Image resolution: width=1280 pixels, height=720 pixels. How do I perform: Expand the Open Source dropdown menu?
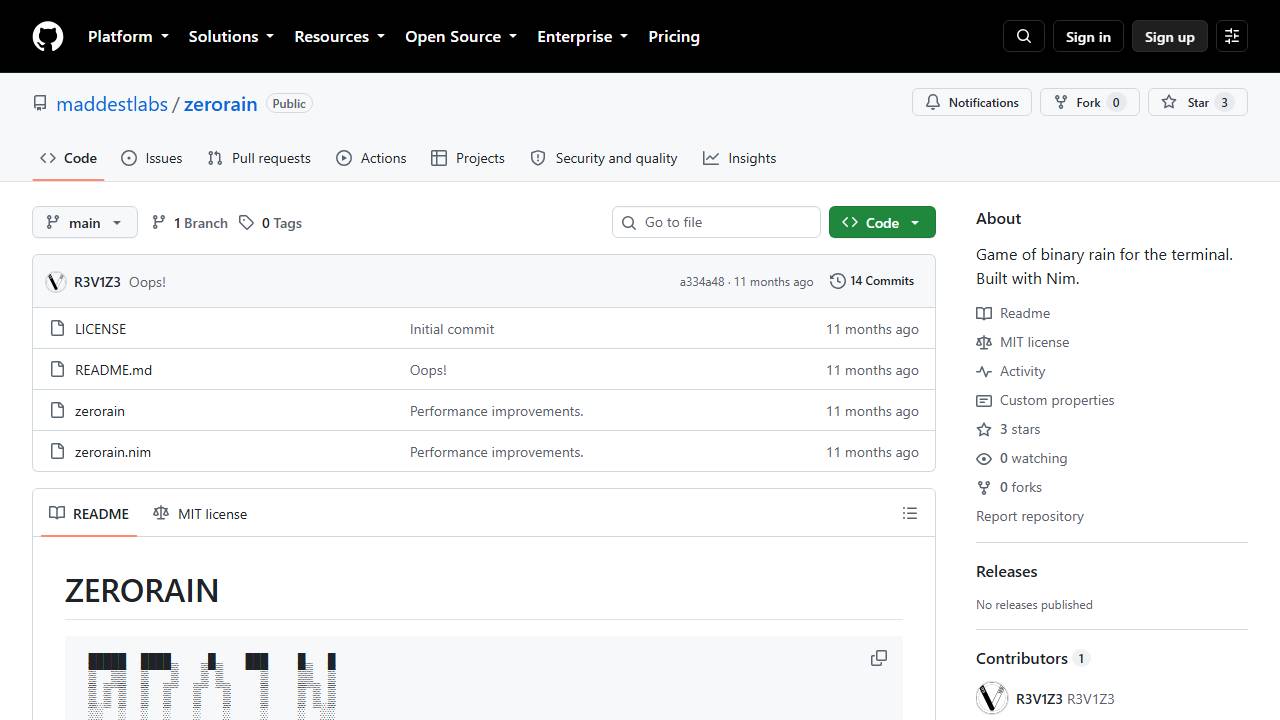(461, 37)
